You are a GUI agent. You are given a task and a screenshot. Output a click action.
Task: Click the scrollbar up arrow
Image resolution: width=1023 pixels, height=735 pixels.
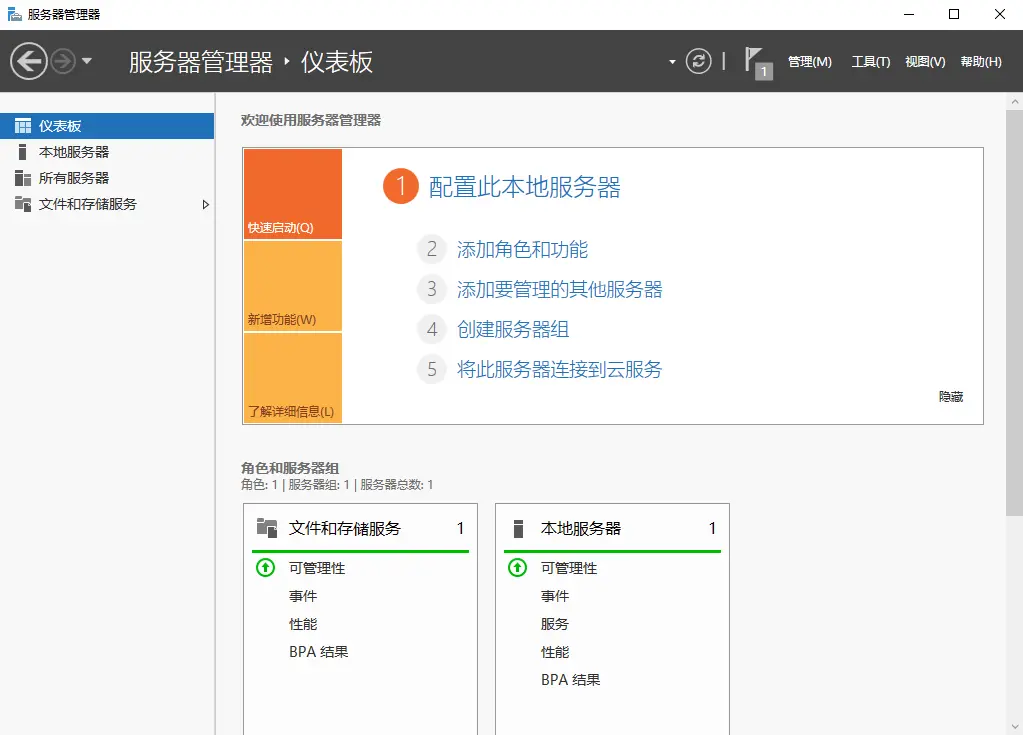(1015, 102)
